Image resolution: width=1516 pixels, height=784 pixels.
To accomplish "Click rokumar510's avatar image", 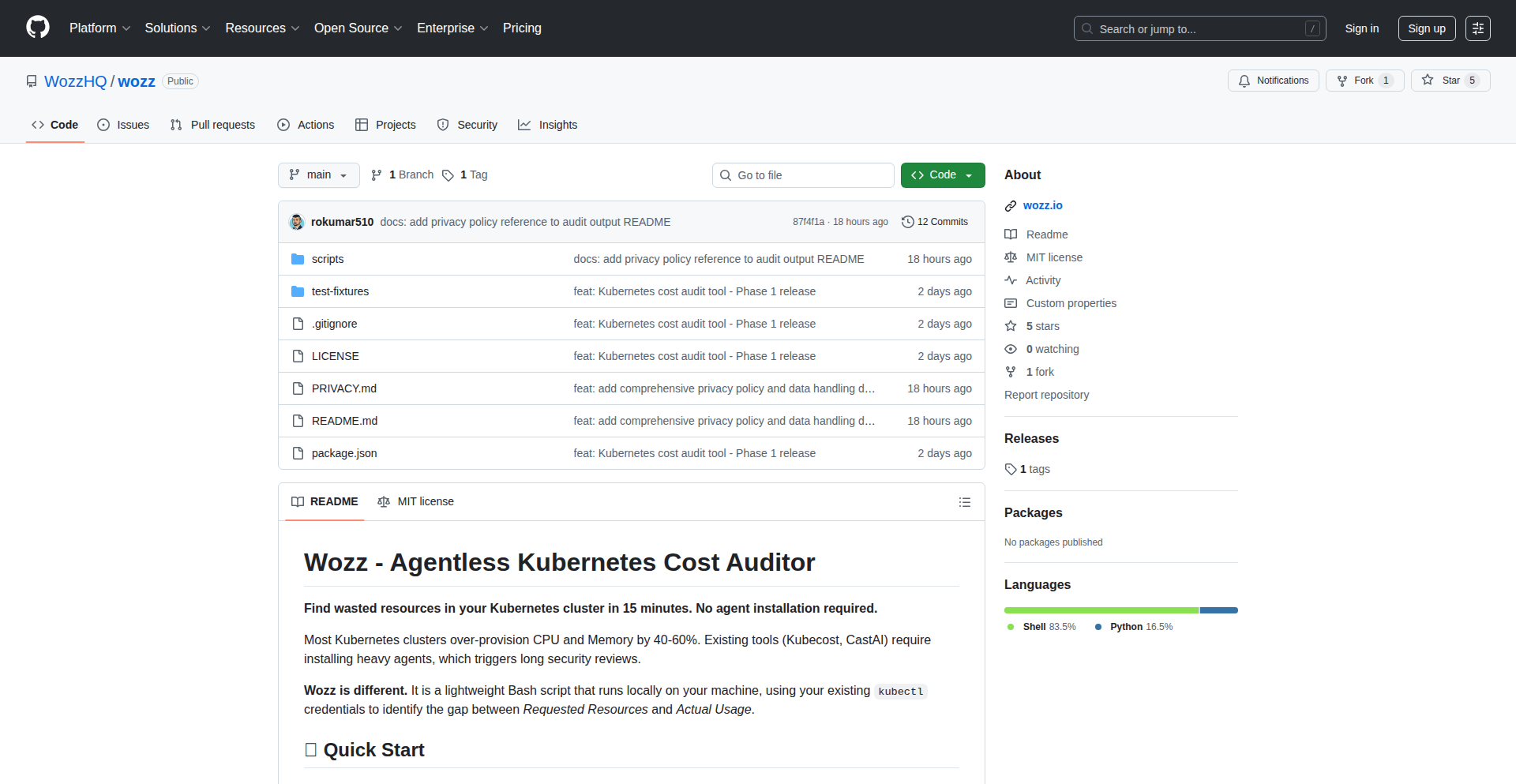I will 297,222.
